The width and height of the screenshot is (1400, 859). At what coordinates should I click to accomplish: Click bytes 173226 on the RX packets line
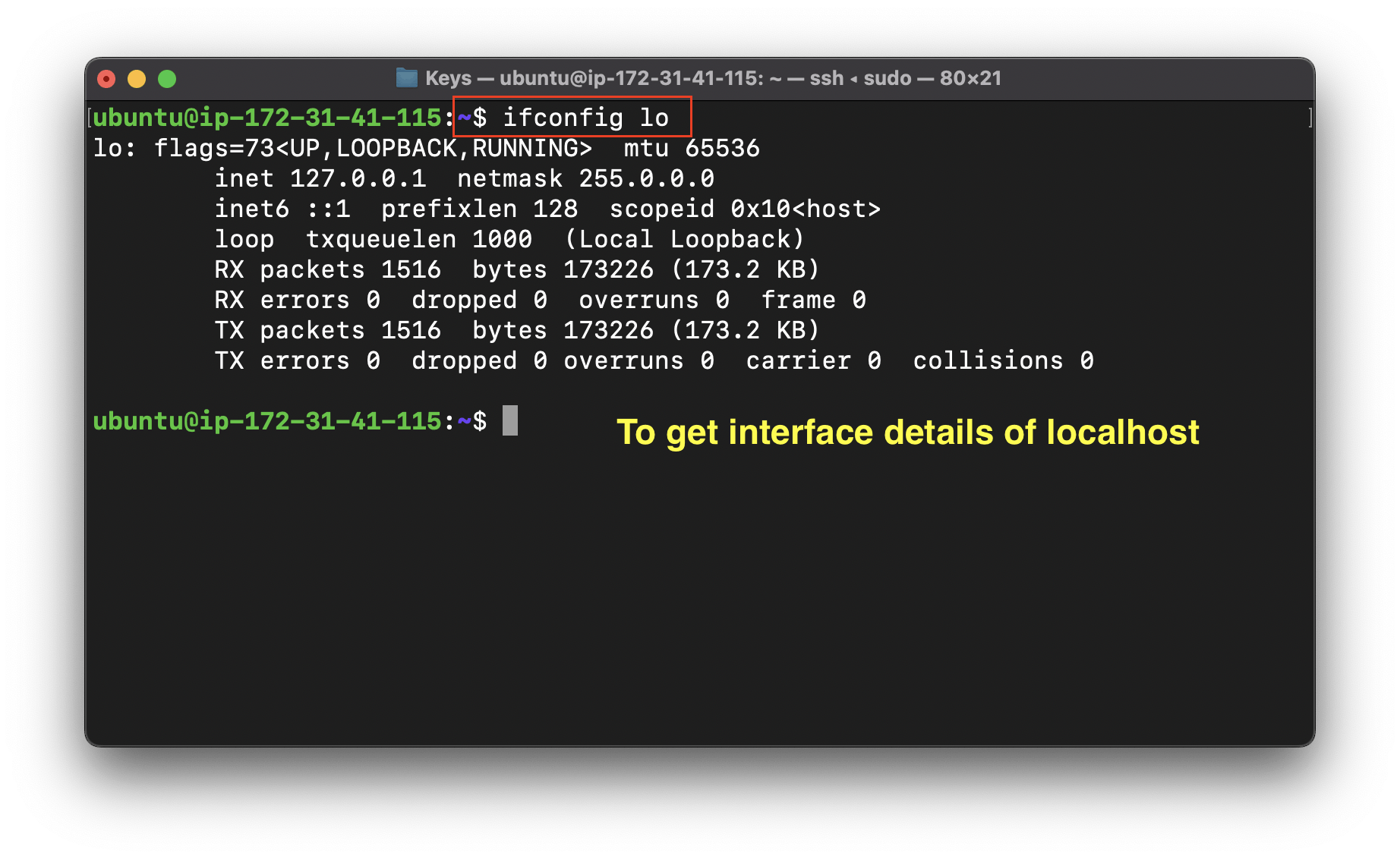pos(563,269)
